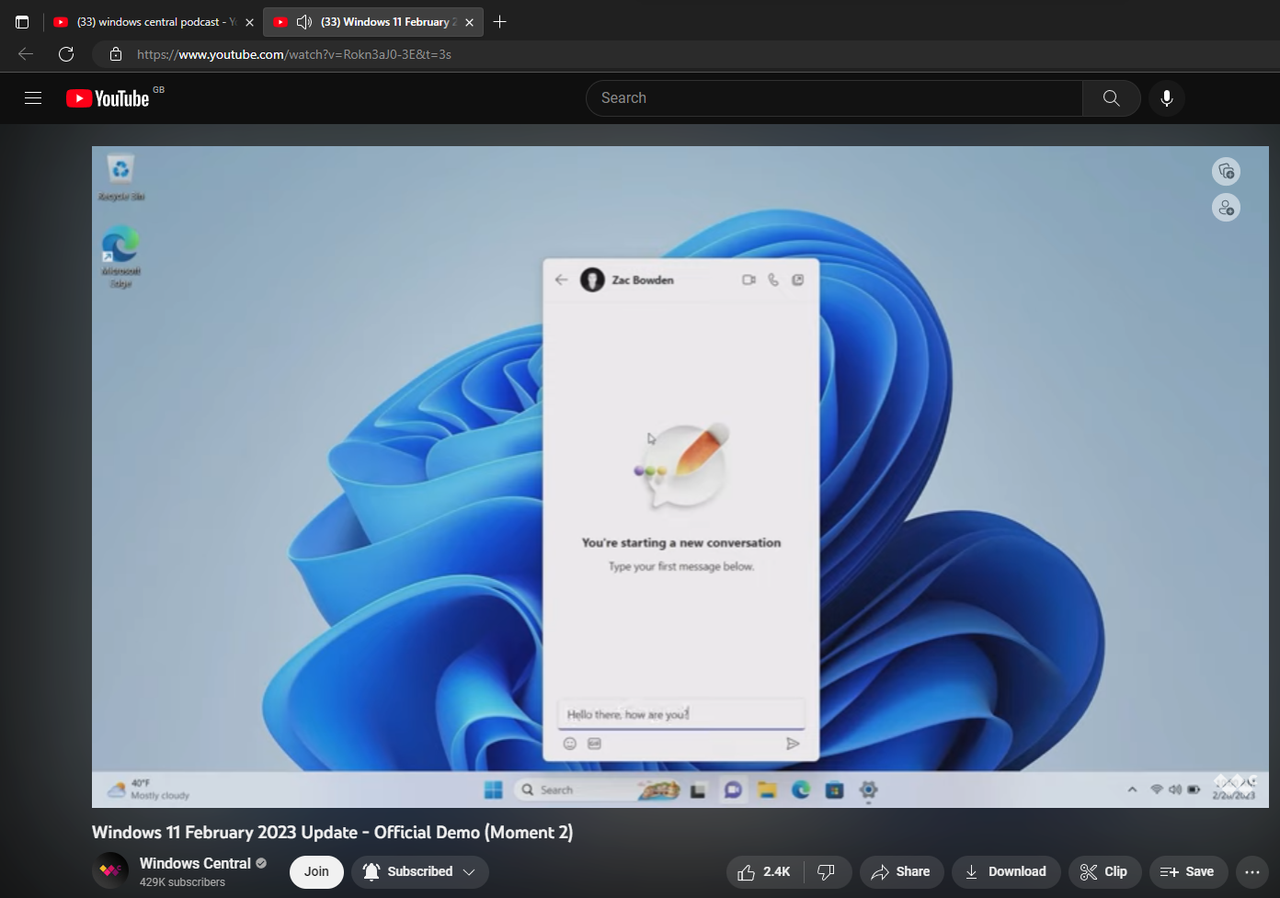Start voice search with microphone icon

click(x=1166, y=98)
